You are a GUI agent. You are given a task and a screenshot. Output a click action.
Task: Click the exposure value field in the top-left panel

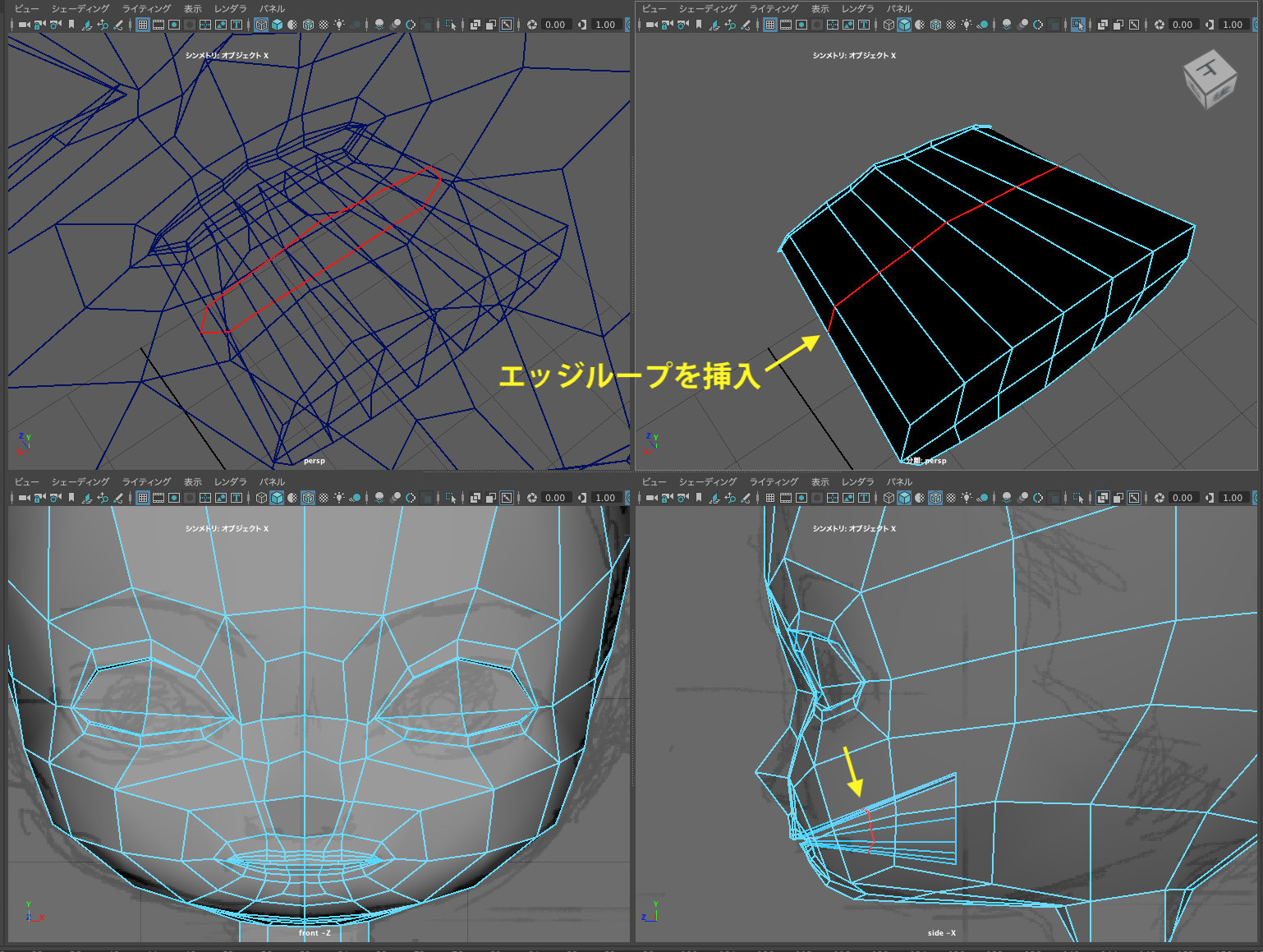point(555,25)
